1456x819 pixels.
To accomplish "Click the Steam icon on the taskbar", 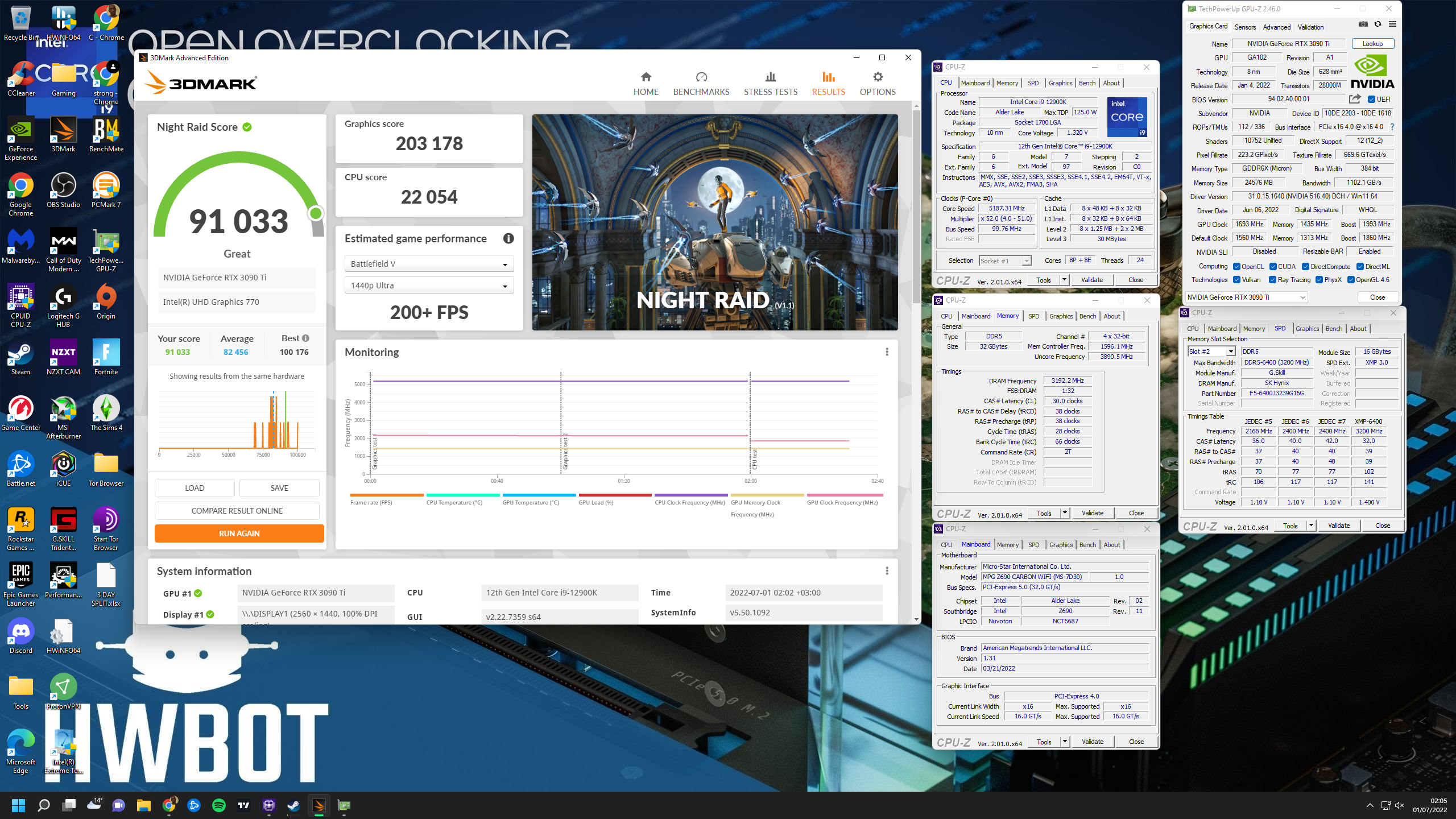I will [x=293, y=805].
